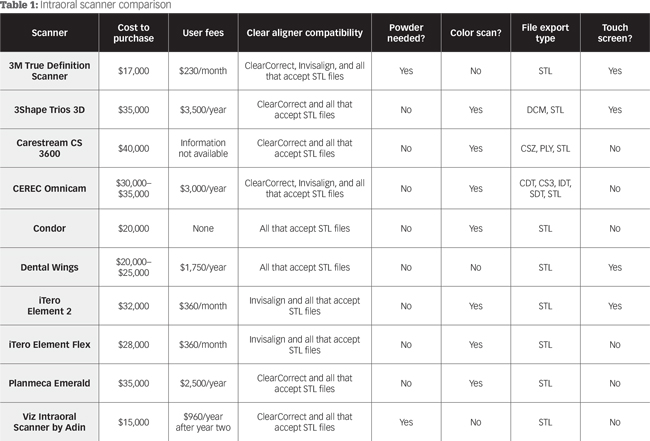Click the "$960/year after year two" cell
650x441 pixels.
(202, 421)
